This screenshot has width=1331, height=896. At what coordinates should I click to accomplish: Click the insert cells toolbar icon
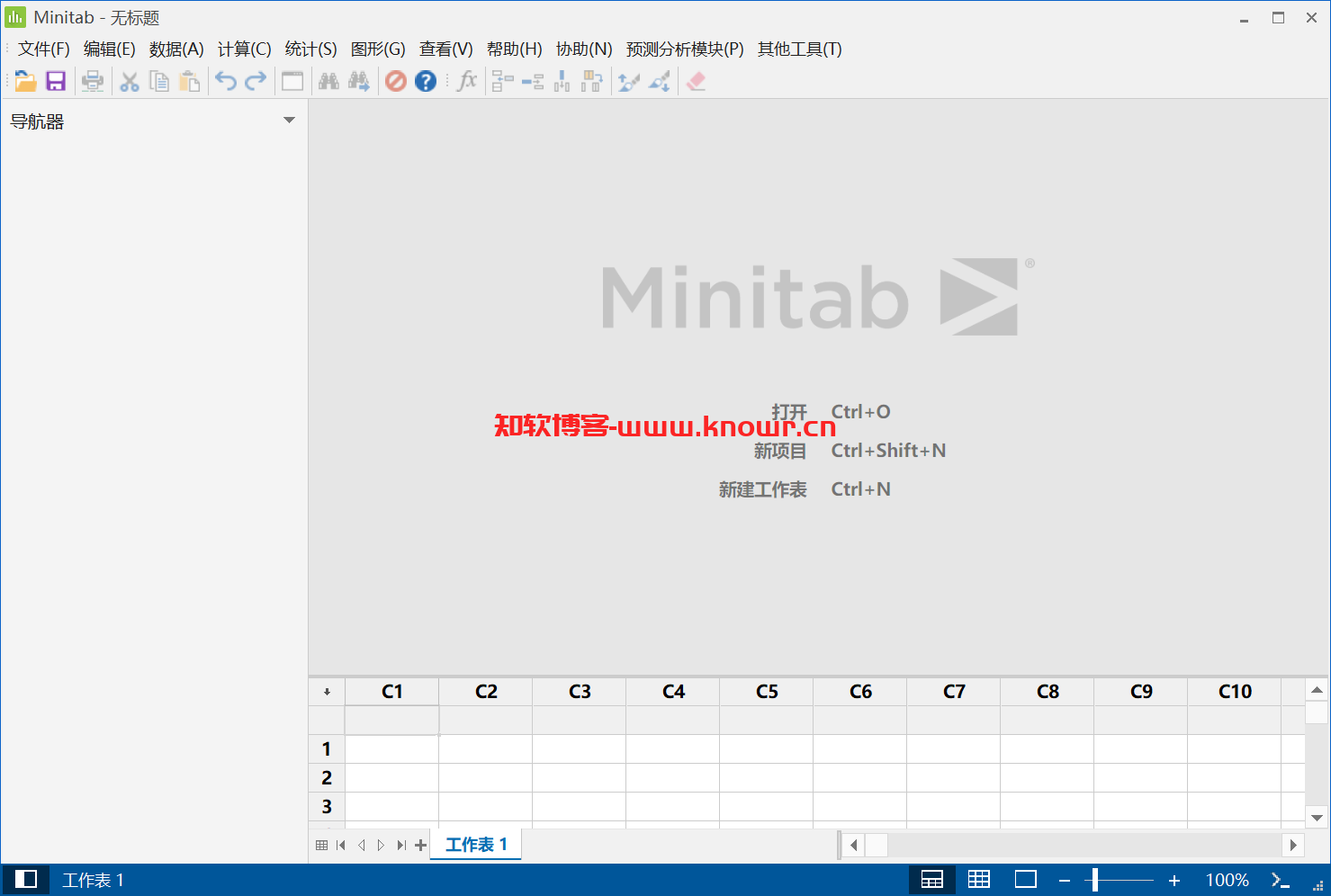tap(503, 81)
